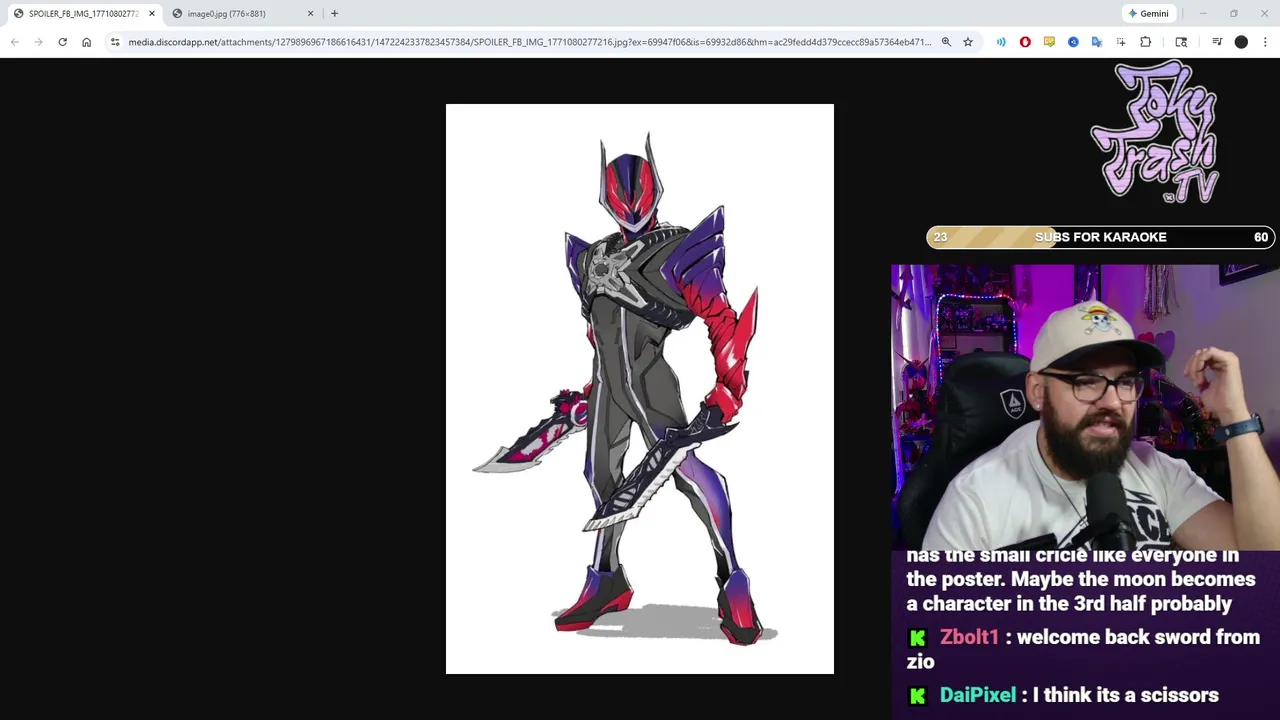Click the armored character image
Image resolution: width=1280 pixels, height=720 pixels.
click(x=640, y=389)
